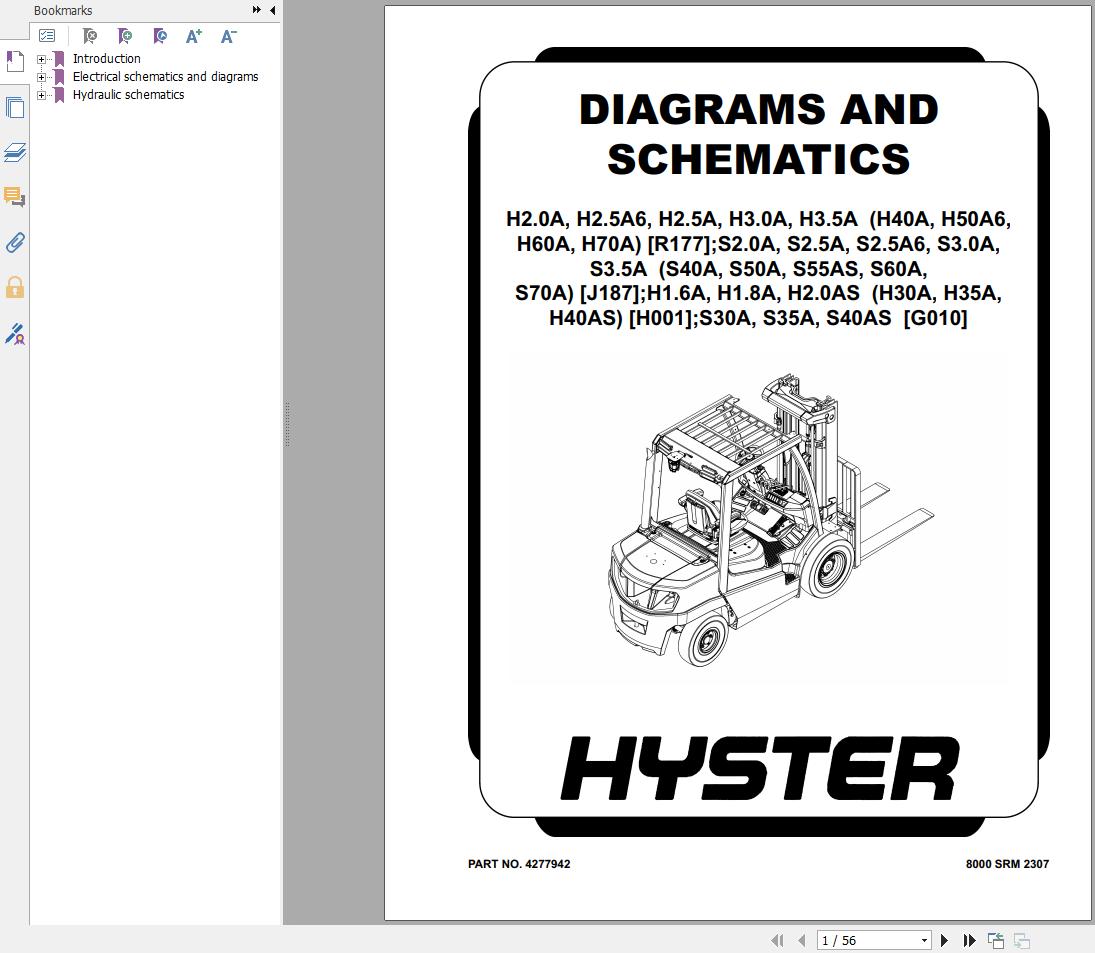Click the PART NO. 4277942 text
The image size is (1095, 953).
click(519, 864)
